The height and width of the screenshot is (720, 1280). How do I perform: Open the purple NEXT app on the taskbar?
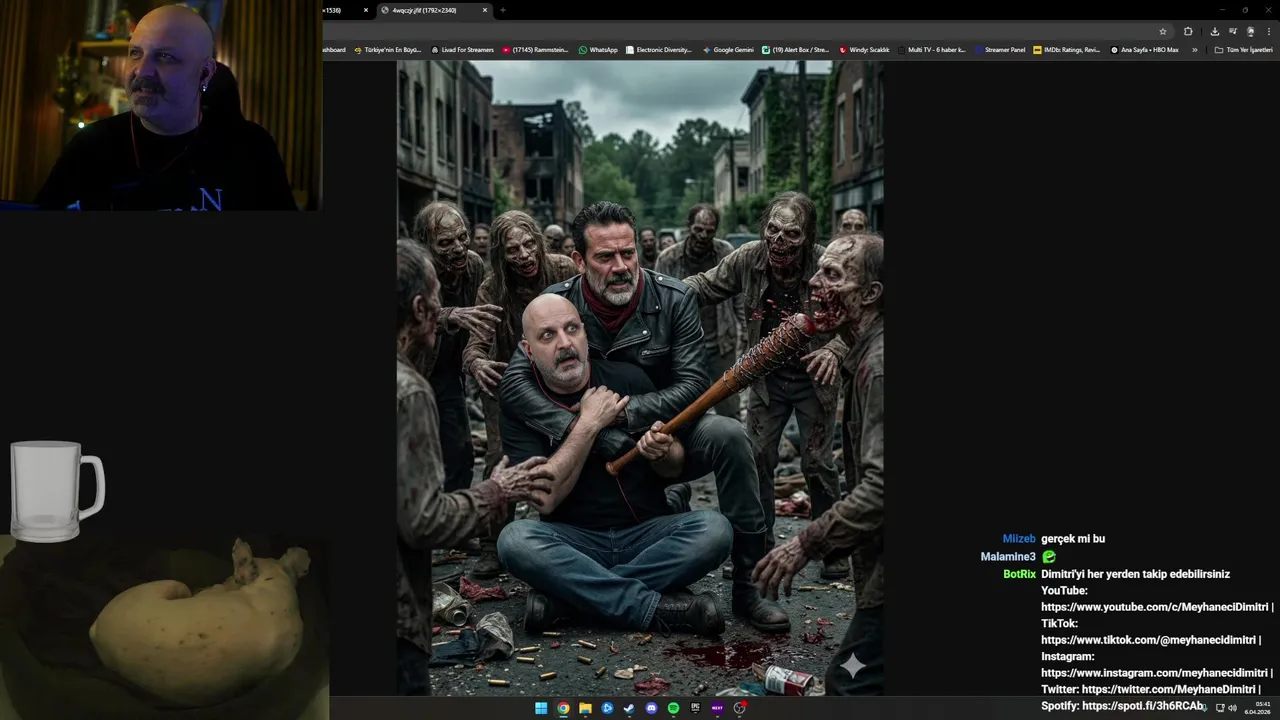(717, 708)
